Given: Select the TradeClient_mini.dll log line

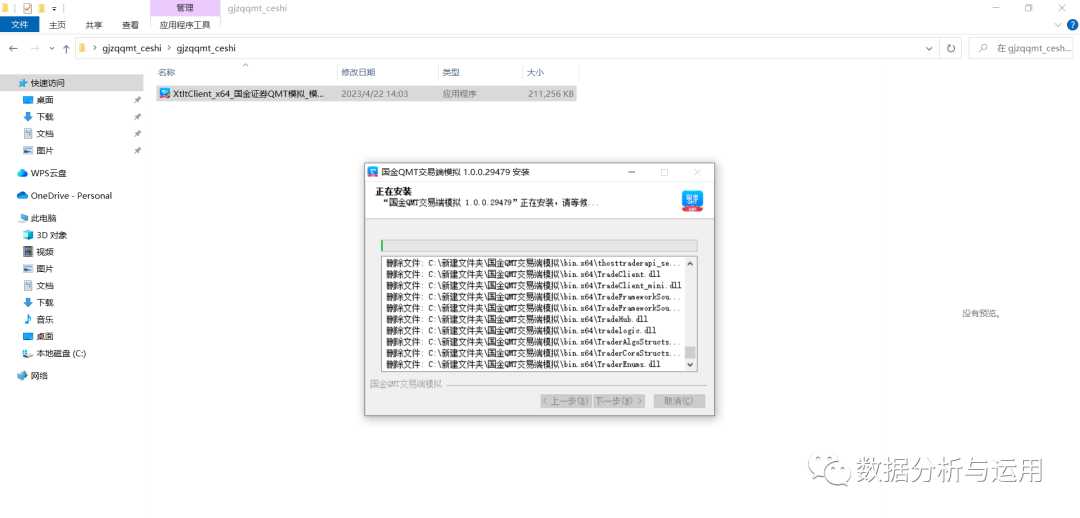Looking at the screenshot, I should click(534, 285).
